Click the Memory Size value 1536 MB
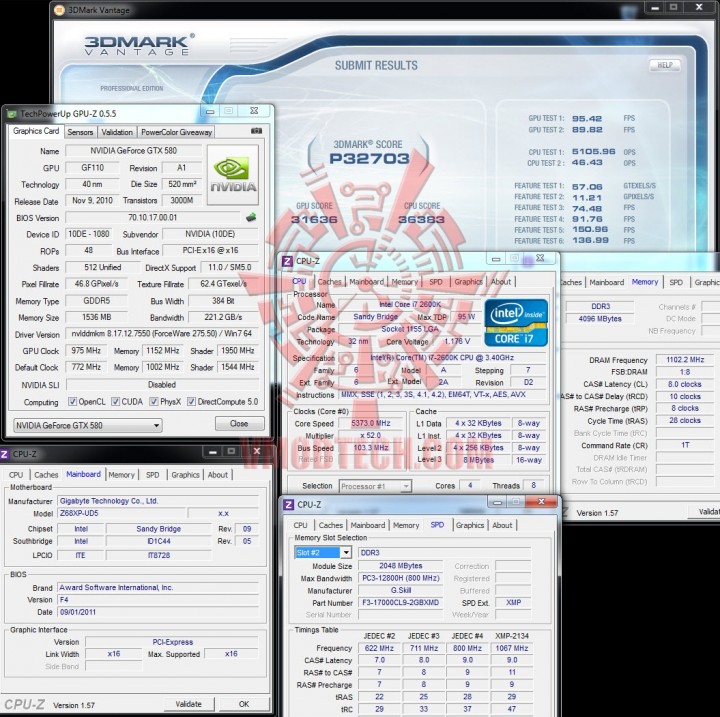Viewport: 720px width, 717px height. [96, 317]
